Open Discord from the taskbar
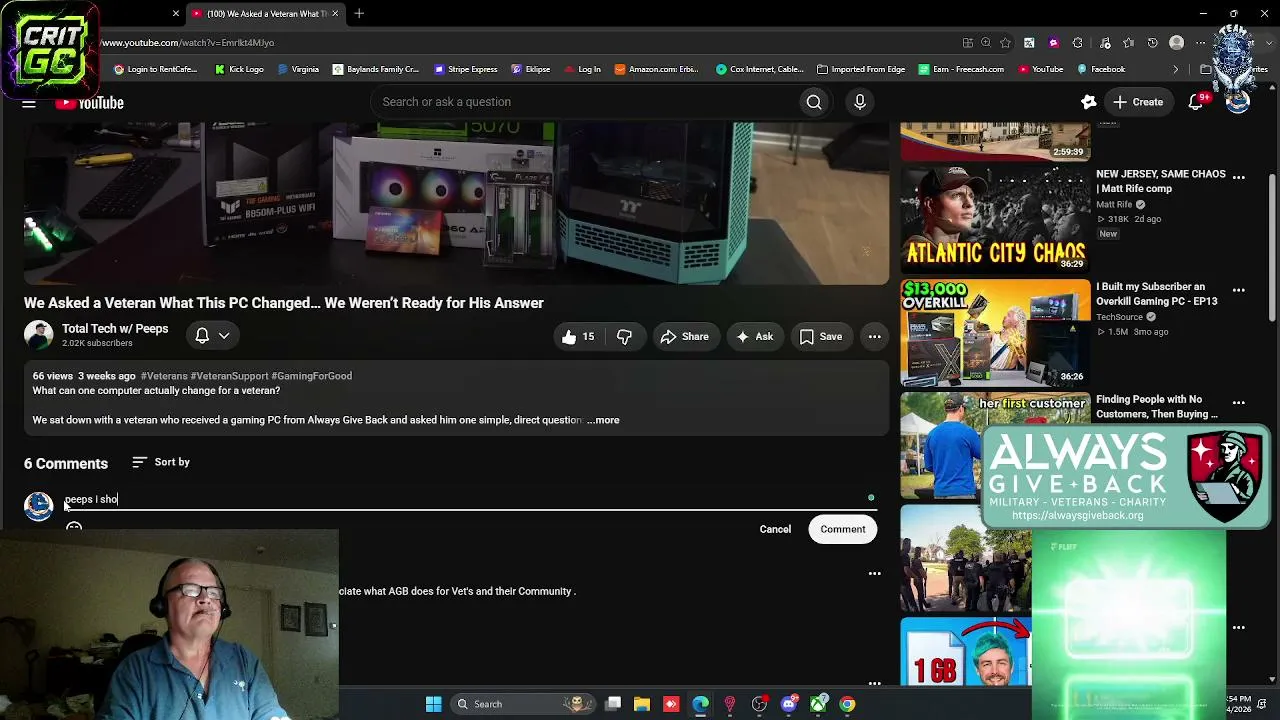 coord(789,704)
